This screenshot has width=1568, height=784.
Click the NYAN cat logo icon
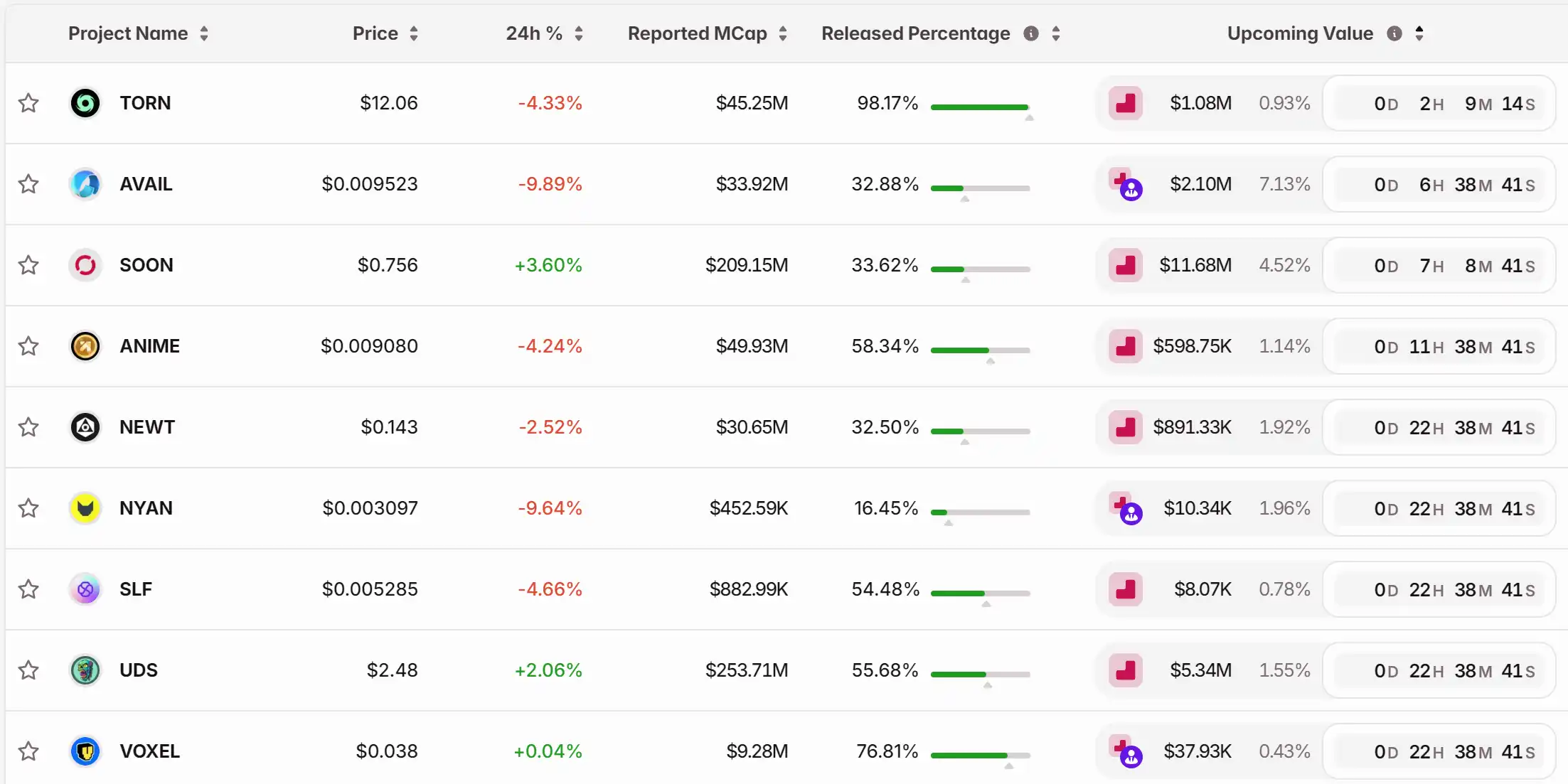(85, 508)
